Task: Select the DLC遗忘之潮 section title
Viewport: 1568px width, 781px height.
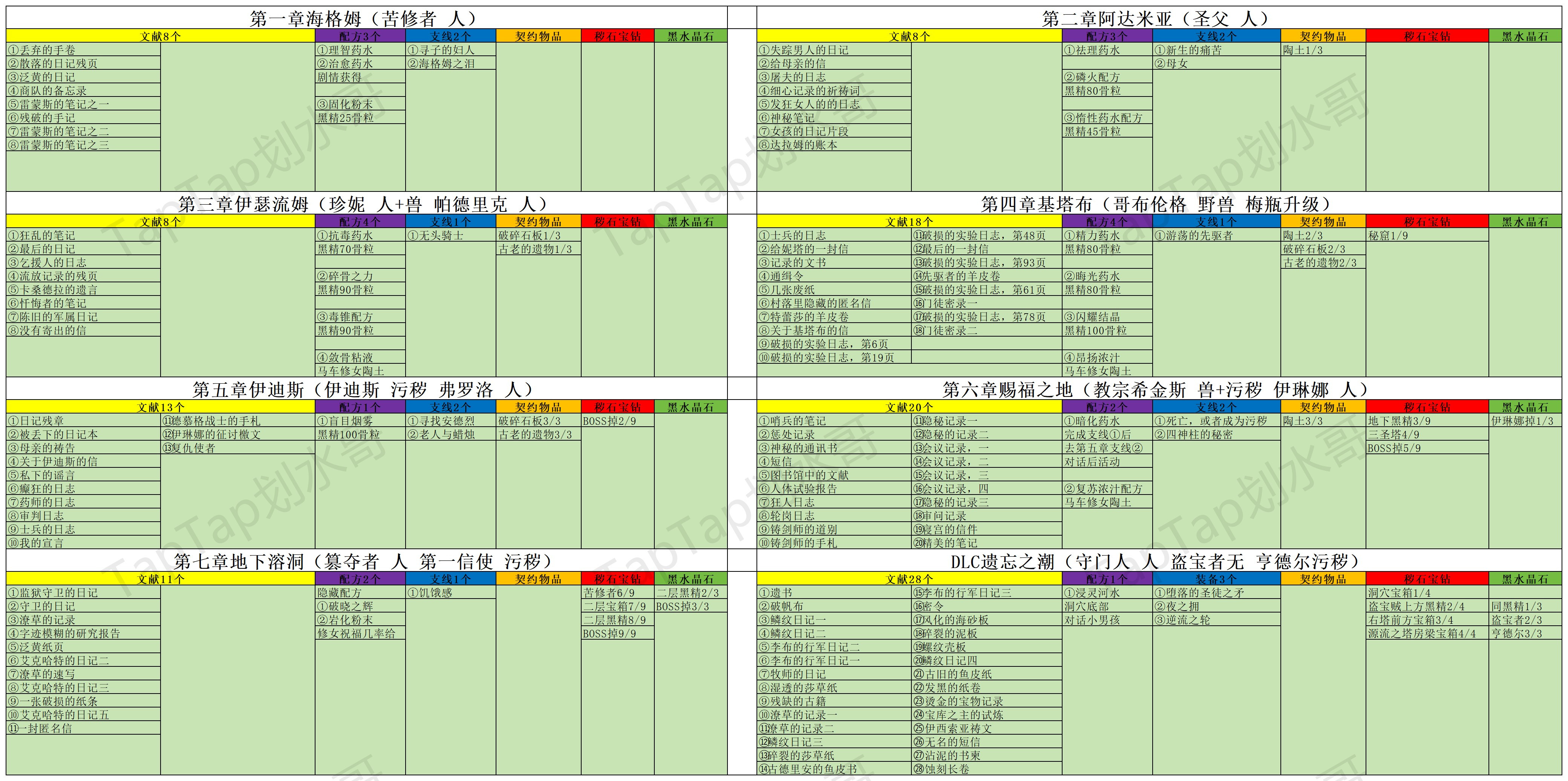Action: point(1159,560)
